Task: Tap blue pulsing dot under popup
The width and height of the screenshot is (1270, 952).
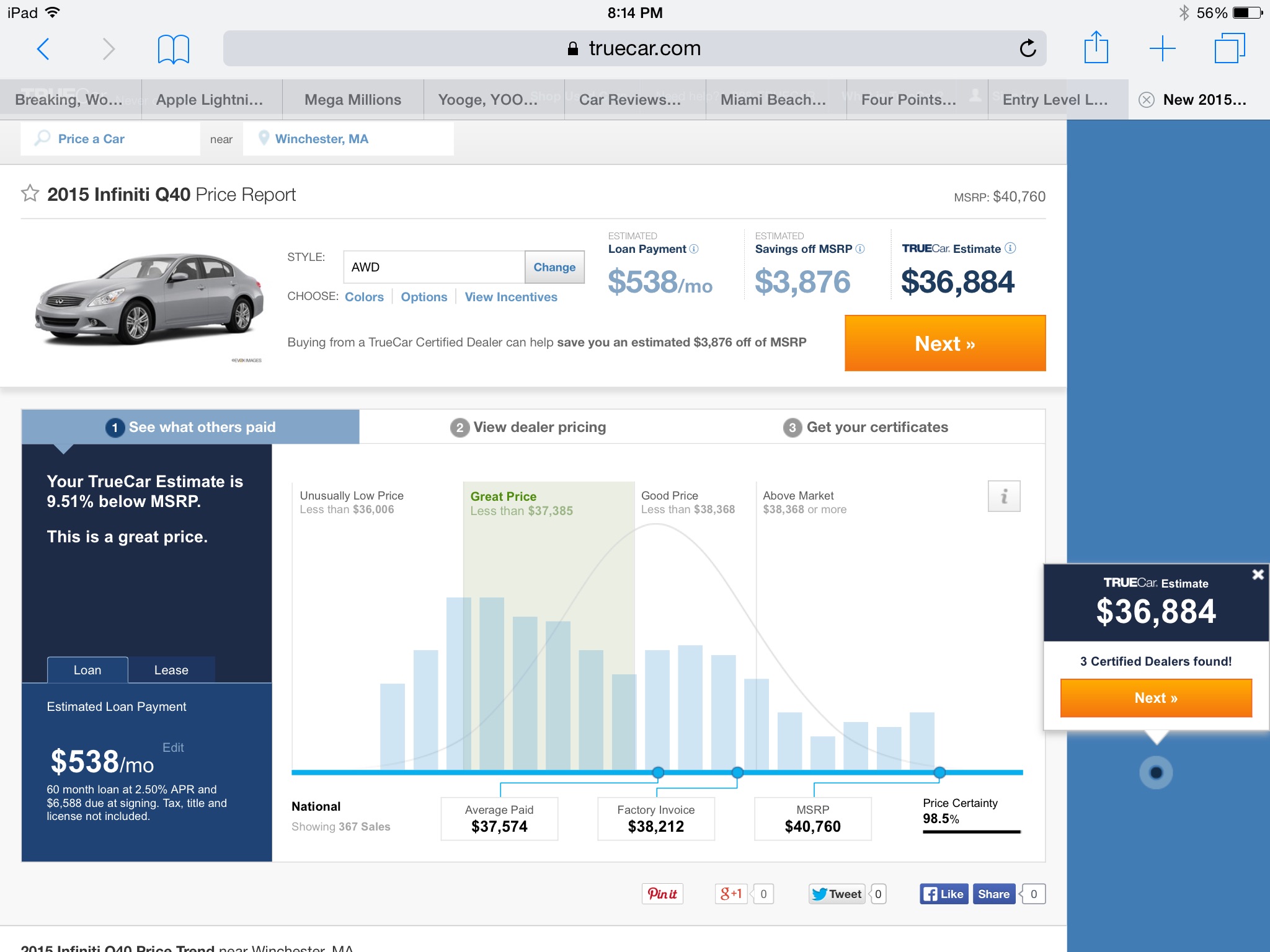Action: (x=1156, y=772)
